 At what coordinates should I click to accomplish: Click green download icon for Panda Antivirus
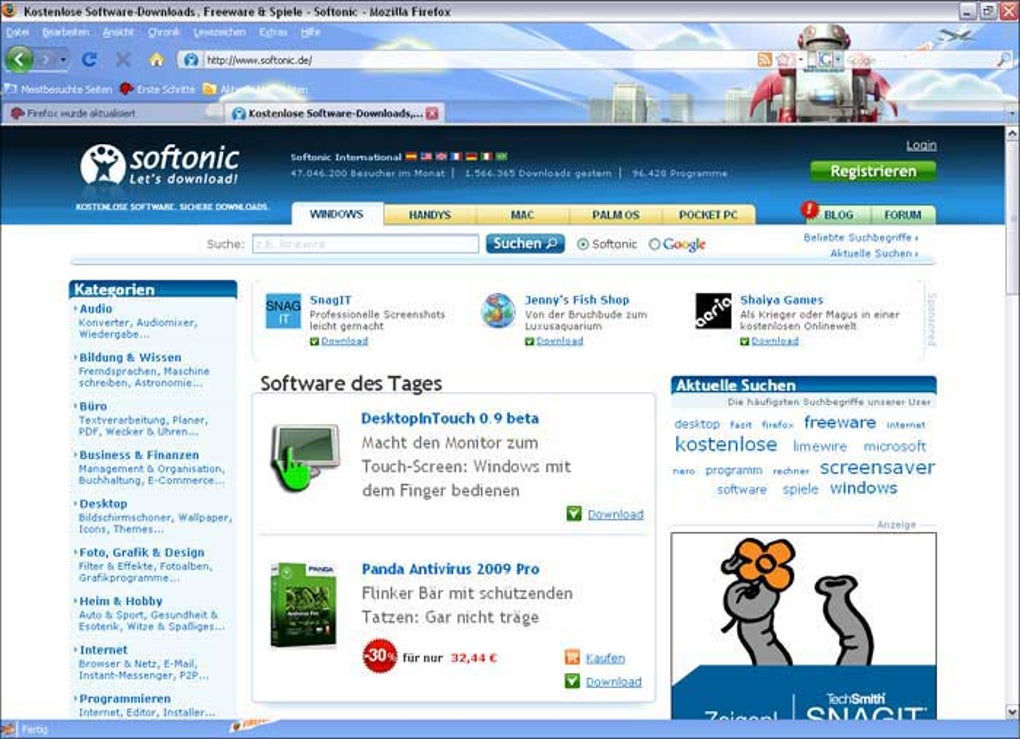(x=572, y=682)
